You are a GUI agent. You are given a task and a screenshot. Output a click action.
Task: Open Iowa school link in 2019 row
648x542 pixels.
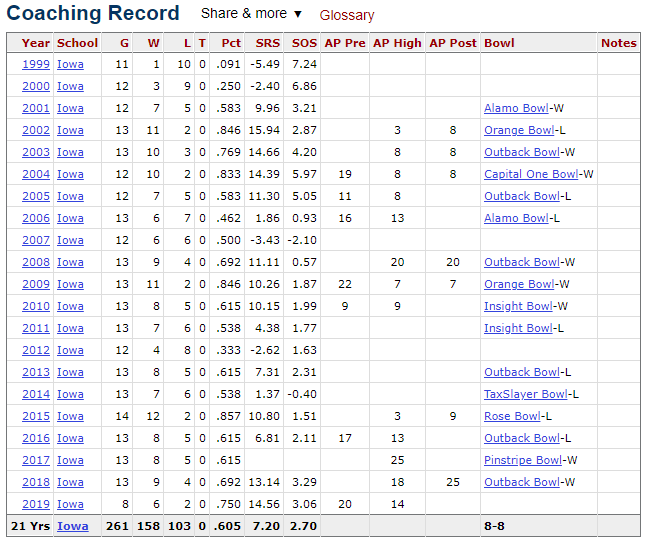pyautogui.click(x=70, y=504)
